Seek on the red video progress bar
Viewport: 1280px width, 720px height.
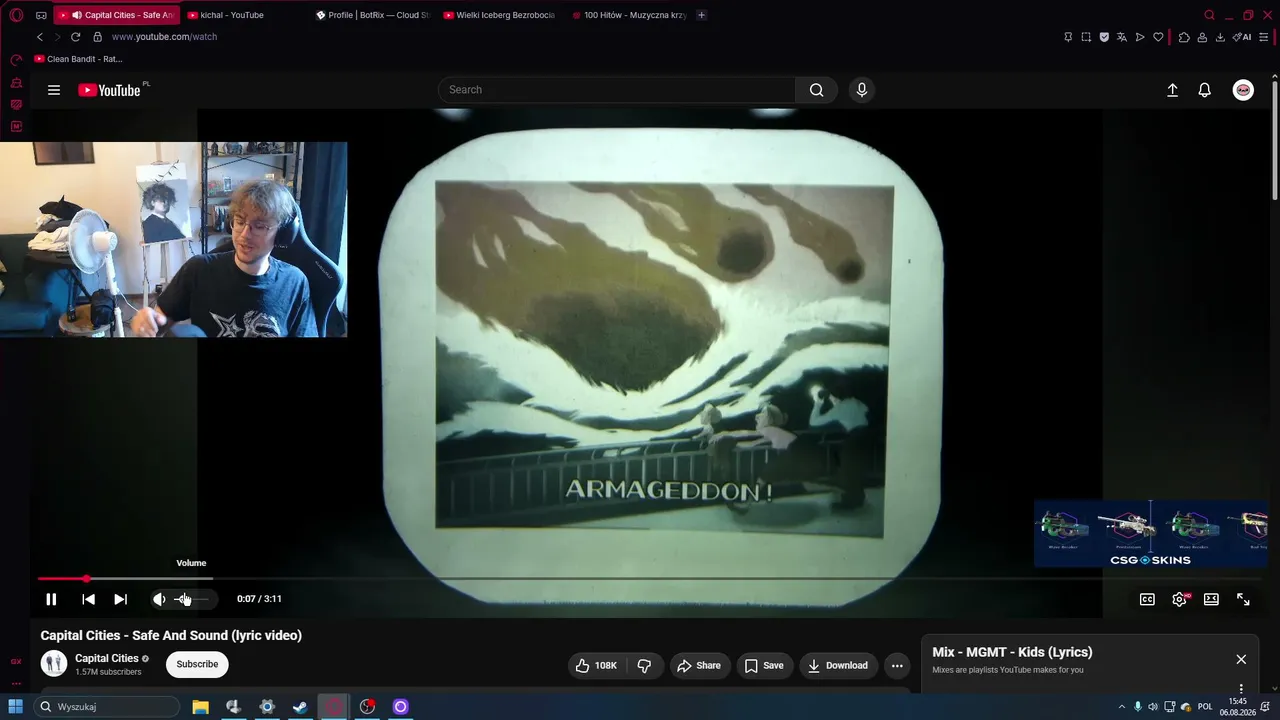[62, 579]
